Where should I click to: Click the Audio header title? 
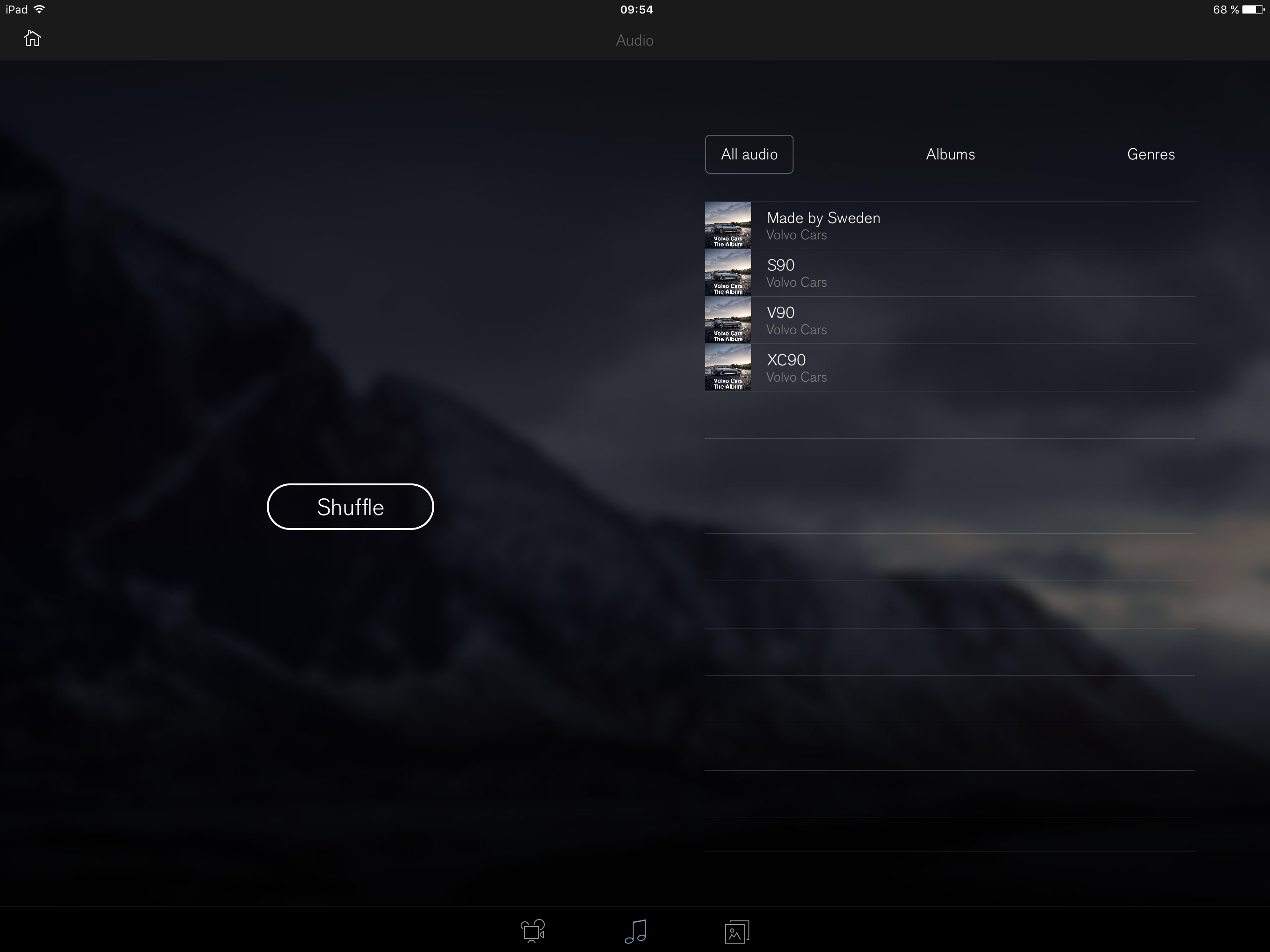[x=635, y=41]
